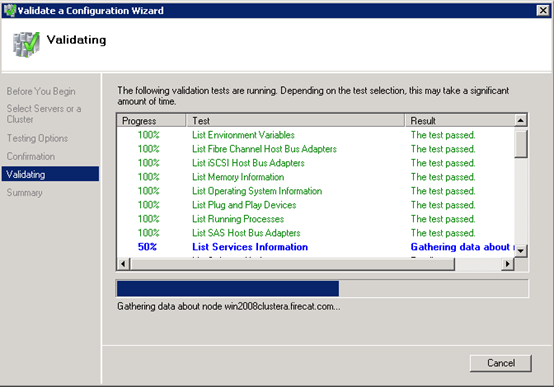Image resolution: width=554 pixels, height=387 pixels.
Task: Click the status text about node win2008clustera.firecat.com
Action: tap(229, 306)
